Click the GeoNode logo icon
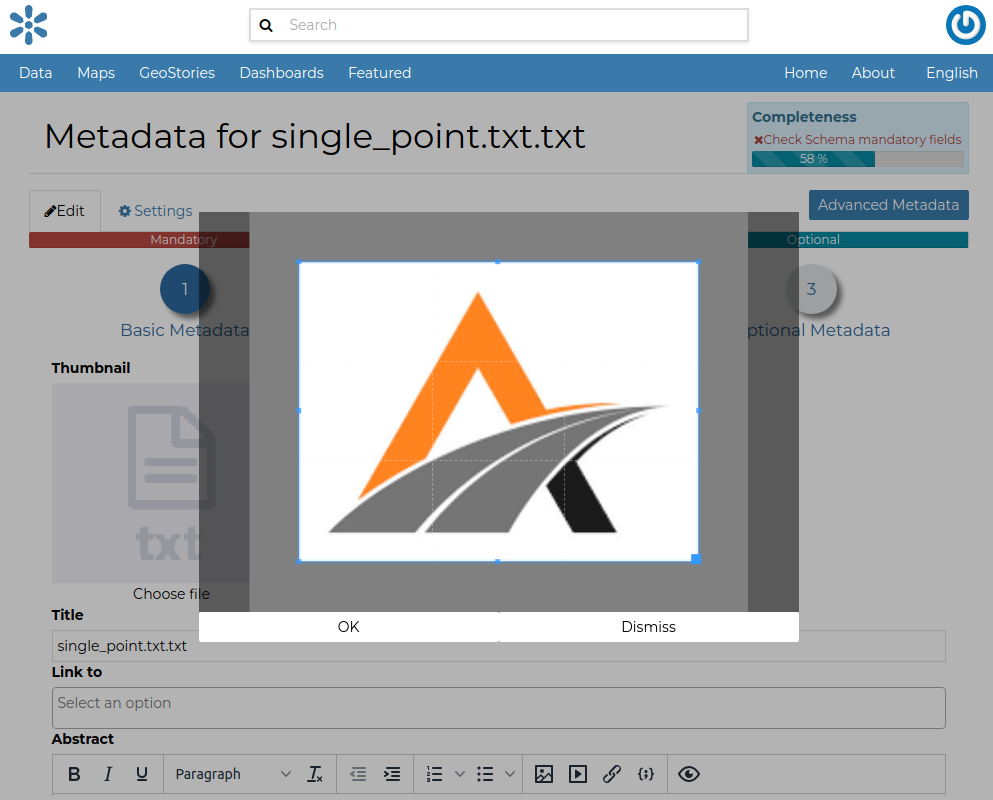The width and height of the screenshot is (993, 800). pyautogui.click(x=29, y=25)
